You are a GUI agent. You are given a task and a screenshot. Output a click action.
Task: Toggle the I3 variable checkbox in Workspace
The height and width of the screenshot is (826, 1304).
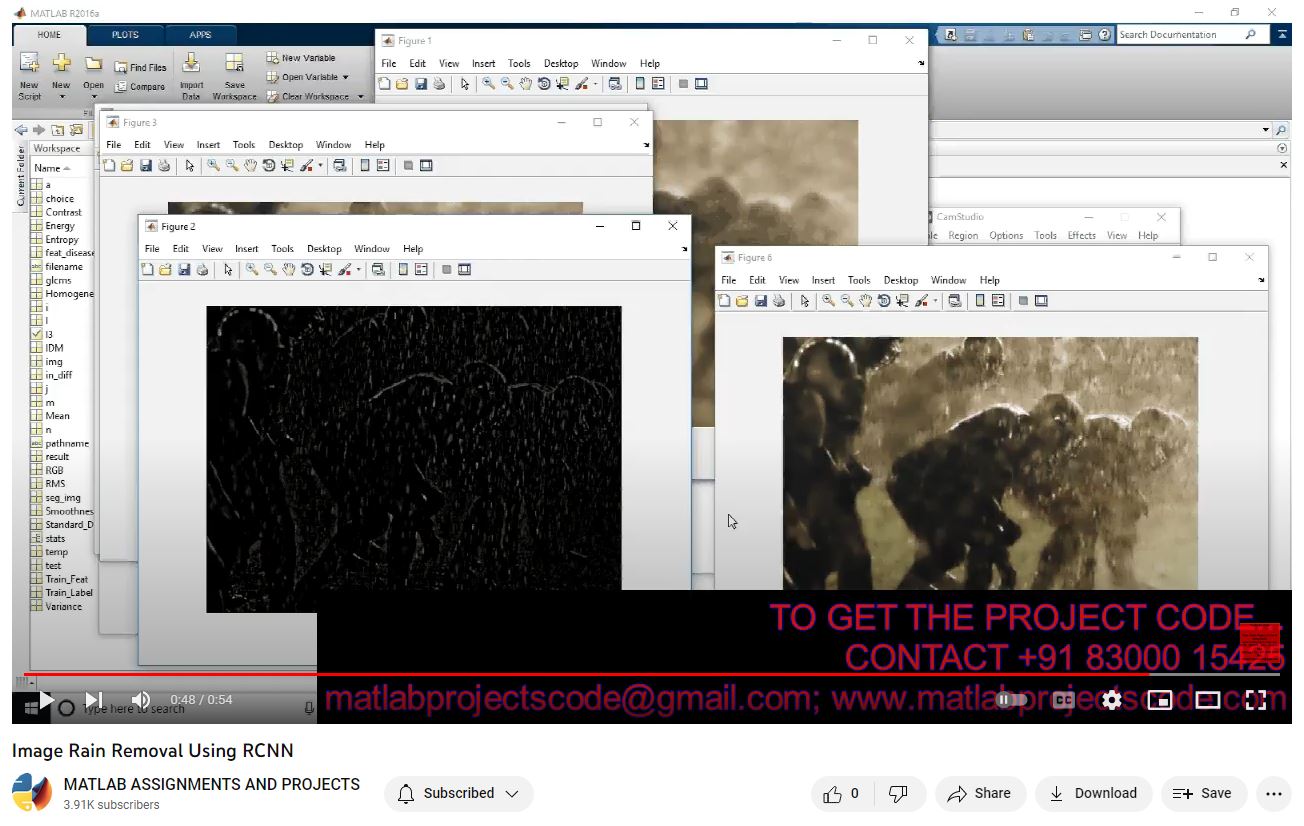37,334
